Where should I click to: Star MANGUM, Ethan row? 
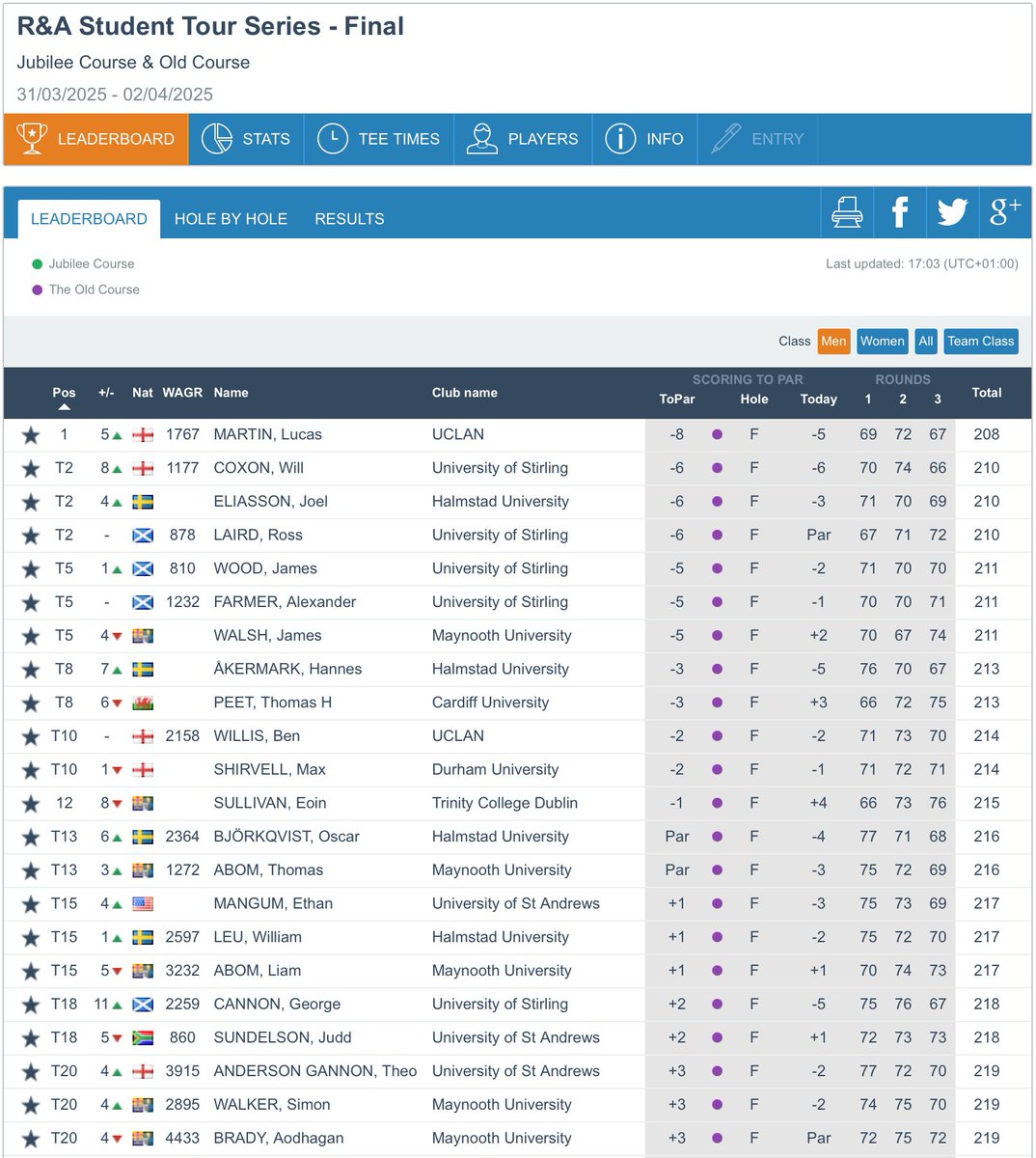(x=31, y=904)
